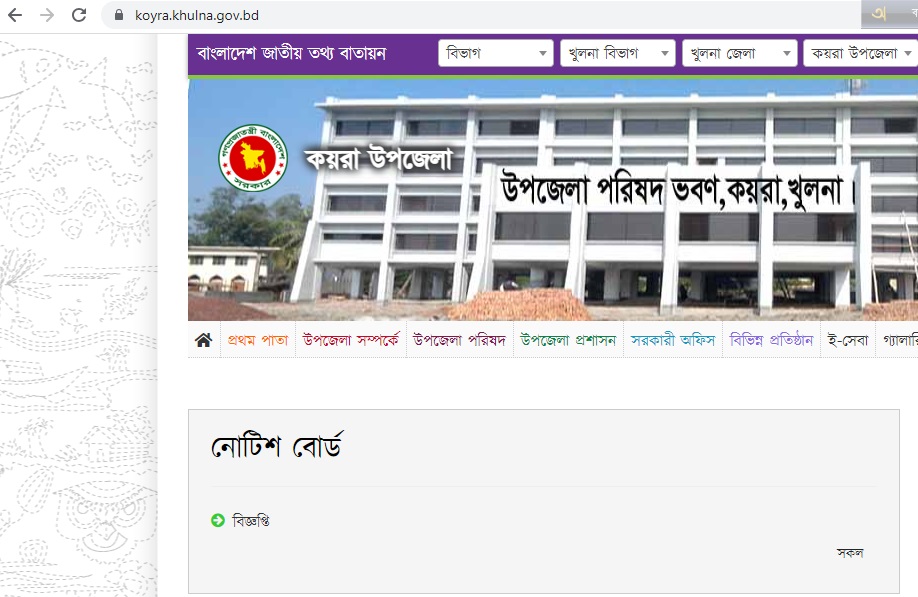Click the Bangladesh government emblem logo
Screen dimensions: 918x597
click(253, 158)
